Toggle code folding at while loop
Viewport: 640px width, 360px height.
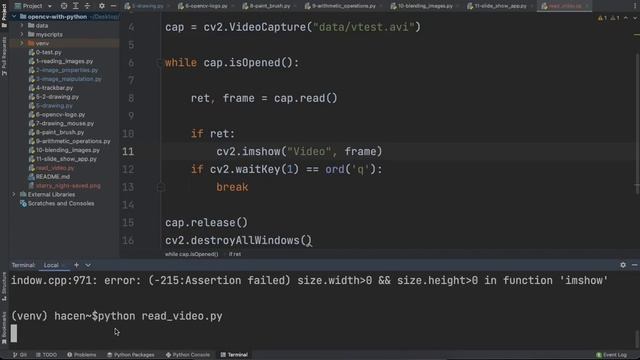click(x=160, y=63)
